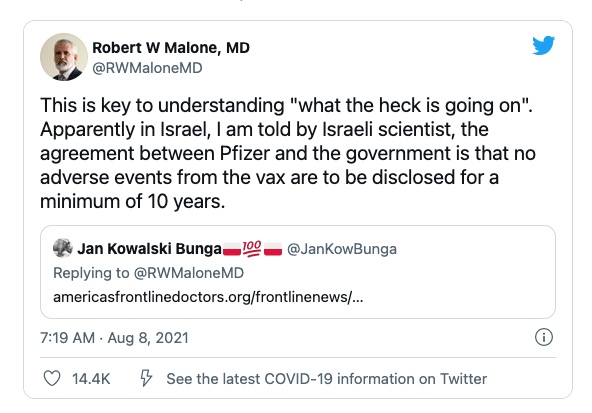Click the word Pfizer in the tweet
Viewport: 592px width, 413px height.
245,153
